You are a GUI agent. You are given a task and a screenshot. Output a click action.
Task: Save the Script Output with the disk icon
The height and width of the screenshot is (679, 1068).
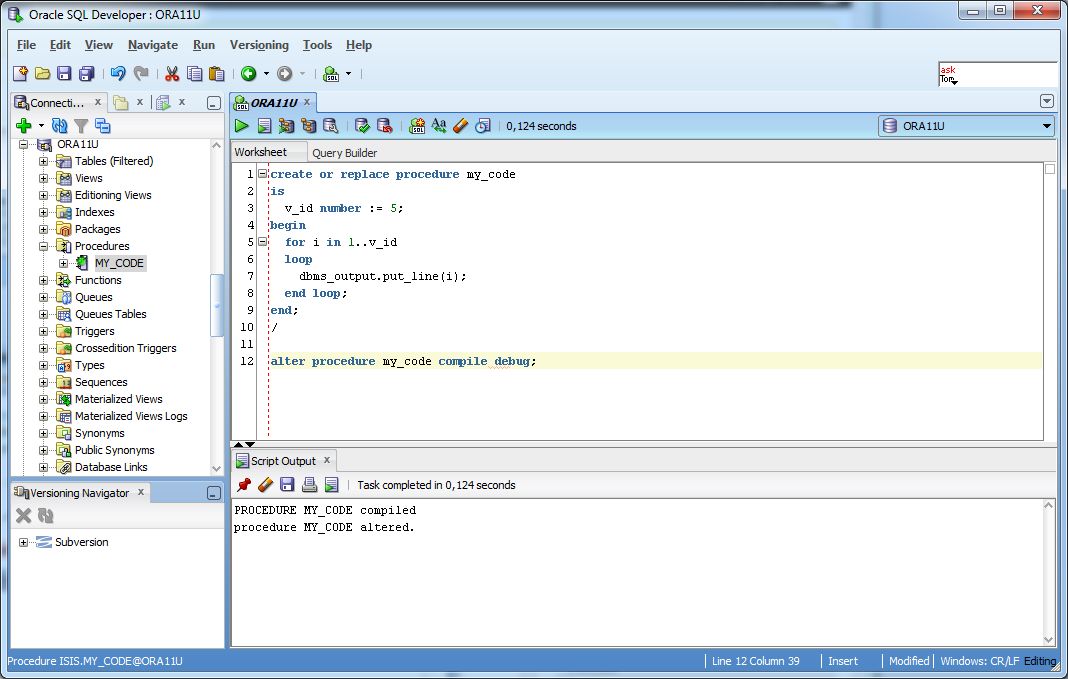point(287,485)
